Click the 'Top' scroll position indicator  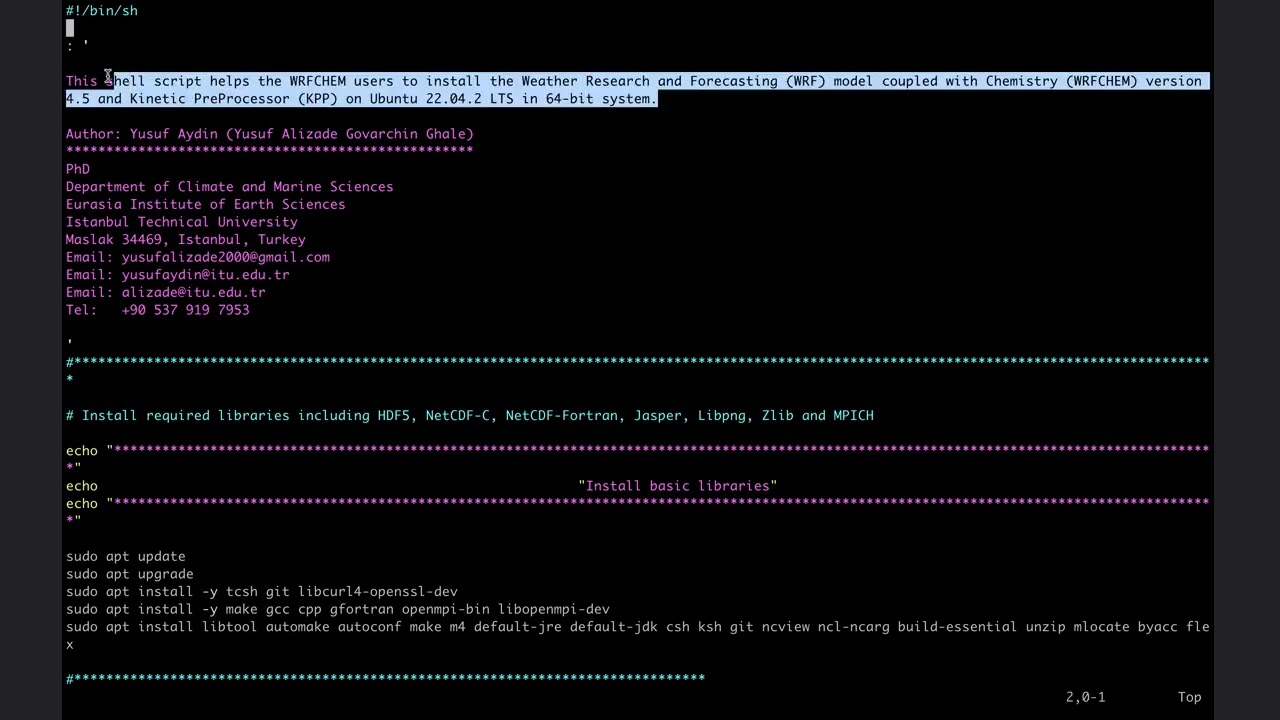1190,697
